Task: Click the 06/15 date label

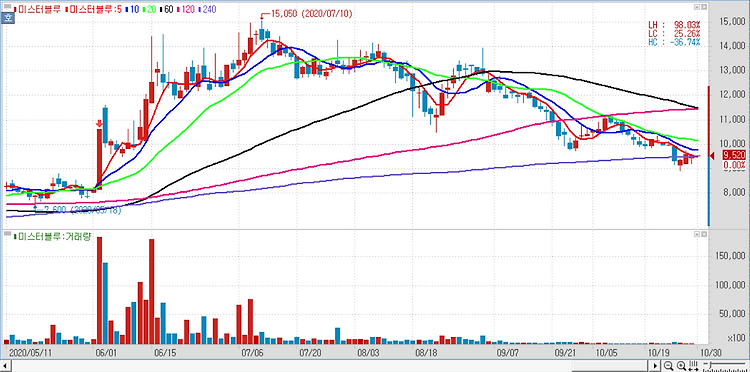Action: [165, 352]
